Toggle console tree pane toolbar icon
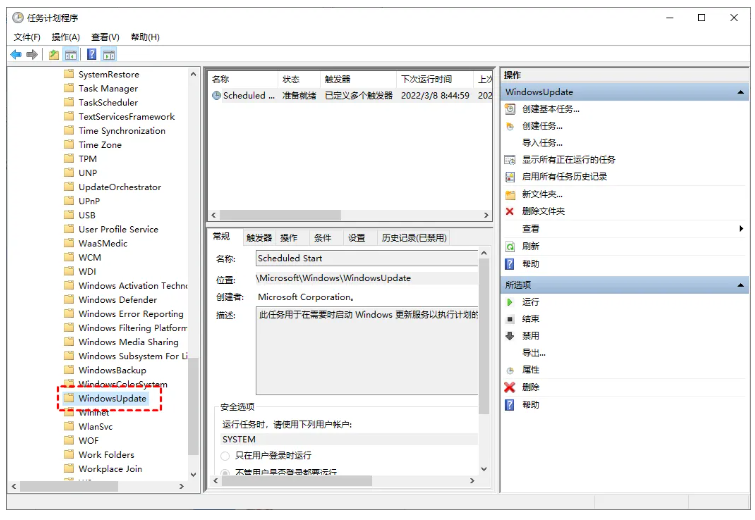This screenshot has width=755, height=520. [x=71, y=55]
